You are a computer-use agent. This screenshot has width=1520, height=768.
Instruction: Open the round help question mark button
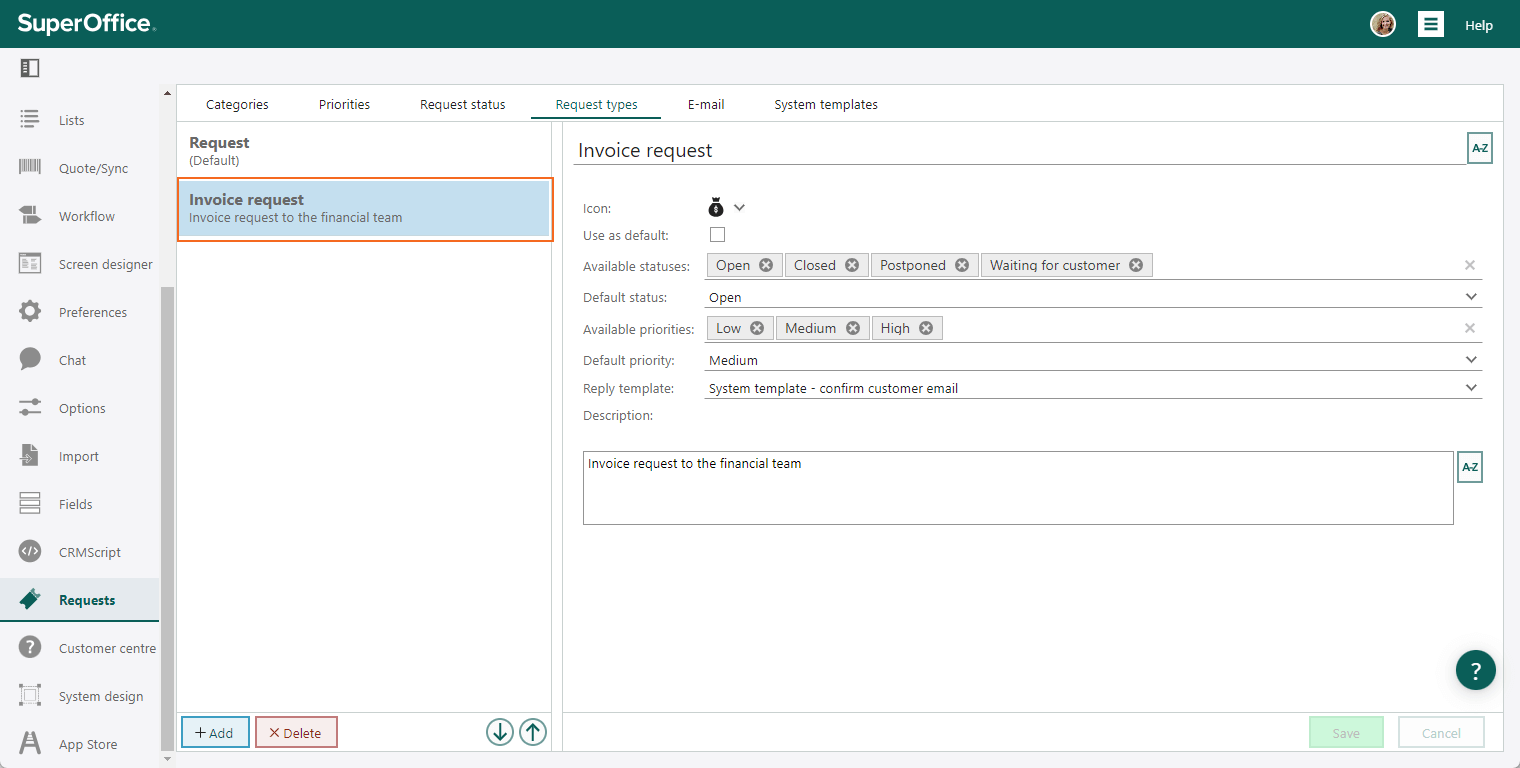point(1476,670)
